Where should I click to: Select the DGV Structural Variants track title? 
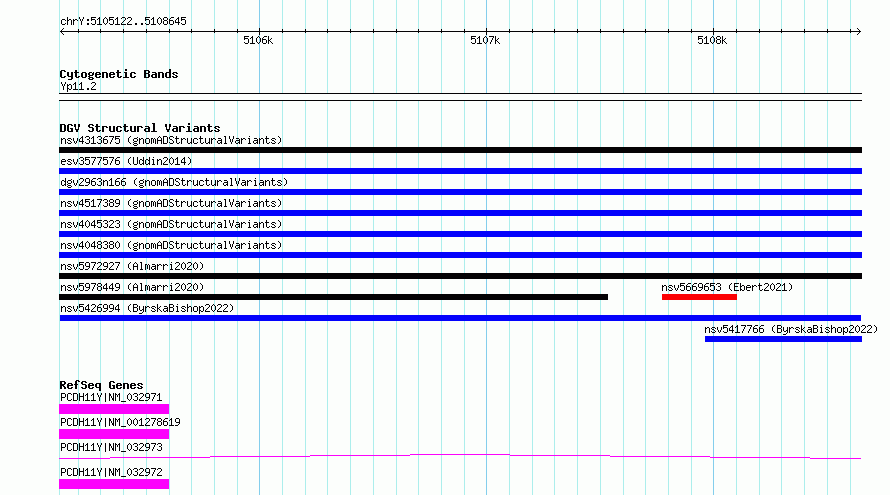140,128
